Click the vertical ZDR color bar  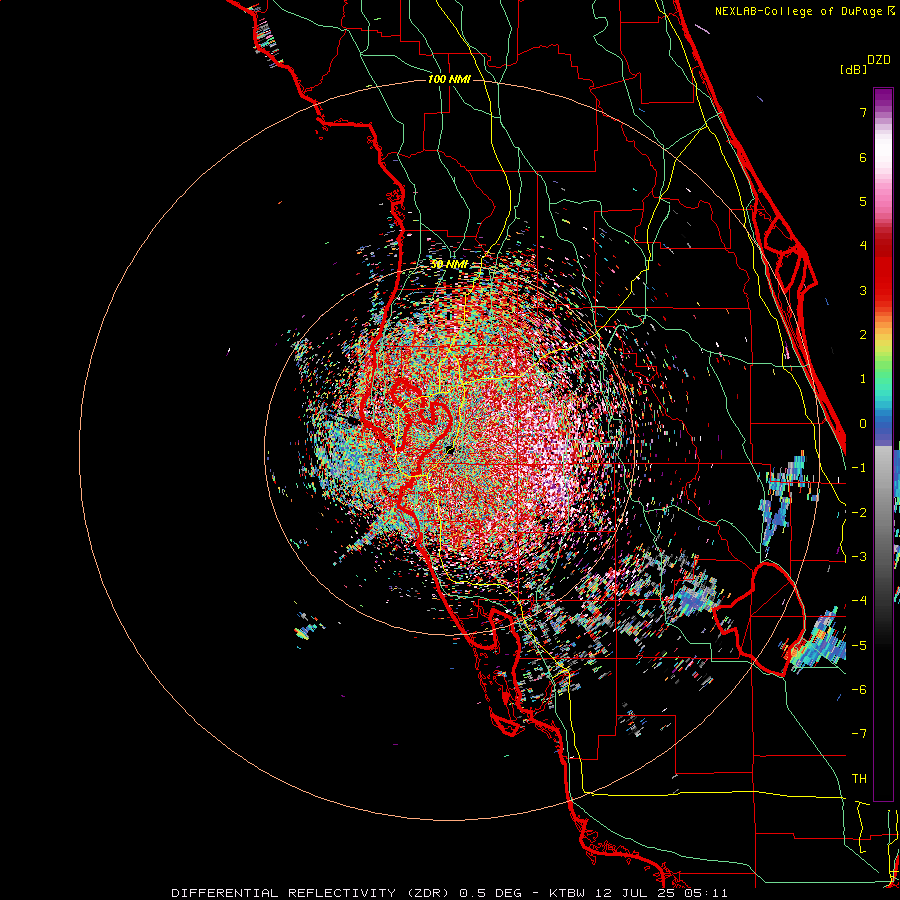coord(883,444)
